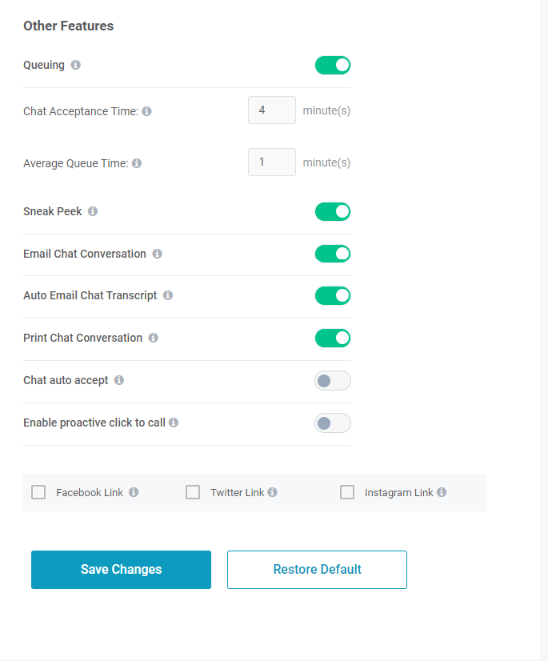Image resolution: width=548 pixels, height=661 pixels.
Task: Click the Print Chat Conversation info icon
Action: pos(153,338)
